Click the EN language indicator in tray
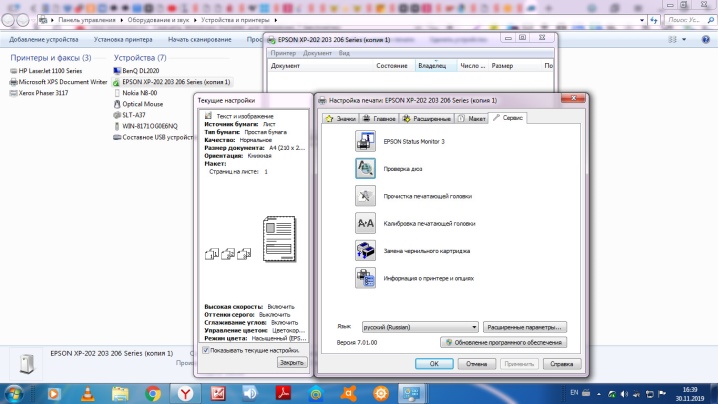The height and width of the screenshot is (404, 718). 574,393
